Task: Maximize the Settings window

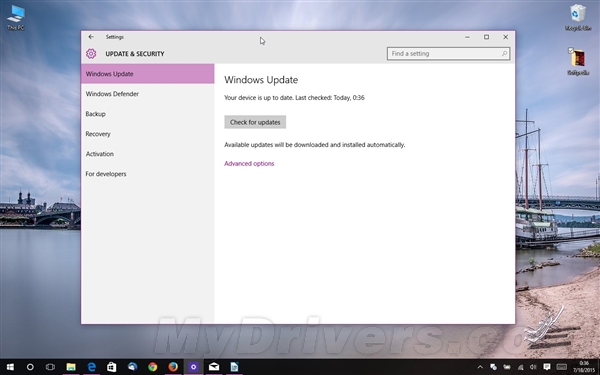Action: (x=486, y=37)
